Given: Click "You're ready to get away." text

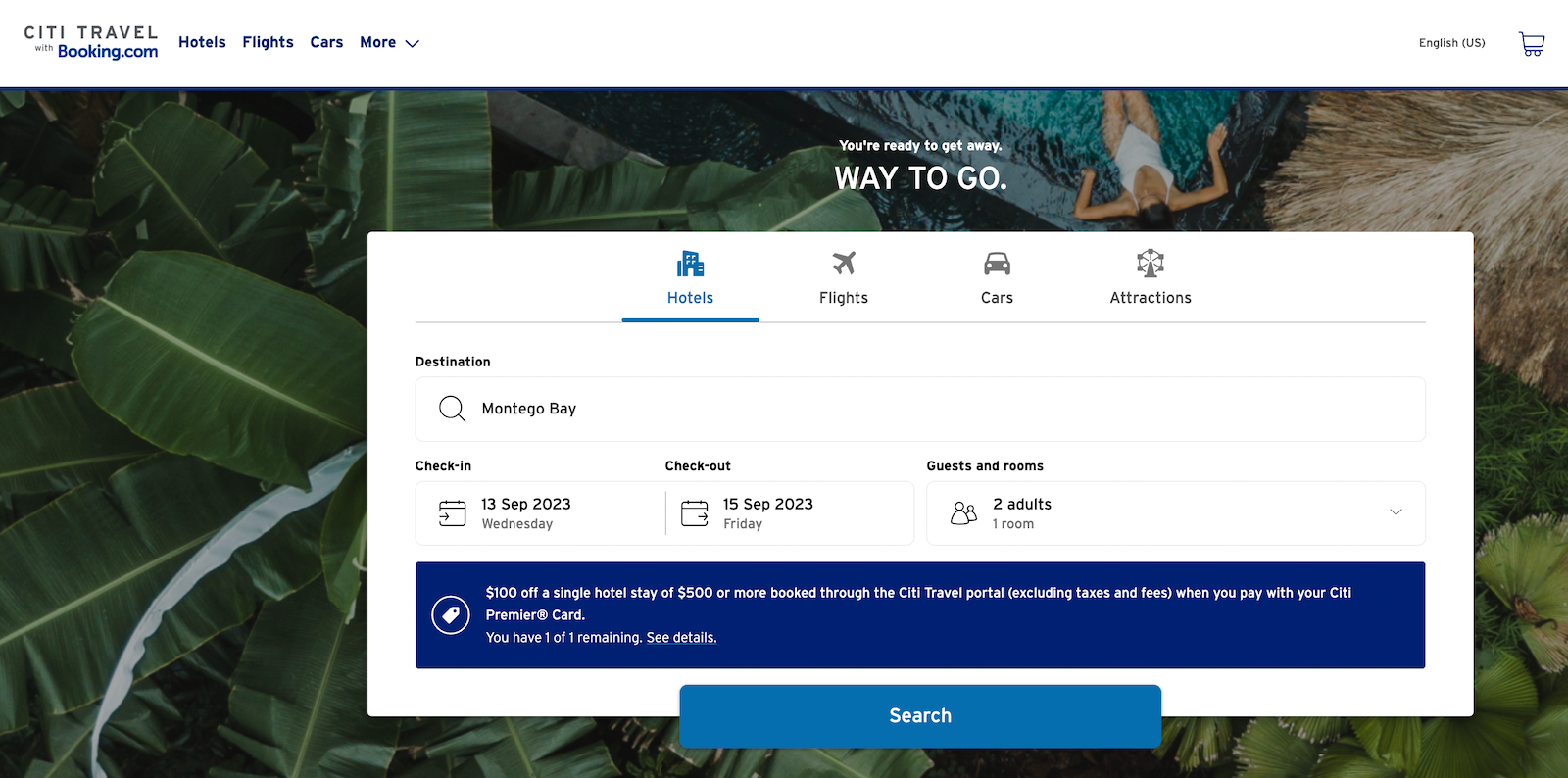Looking at the screenshot, I should [x=920, y=146].
